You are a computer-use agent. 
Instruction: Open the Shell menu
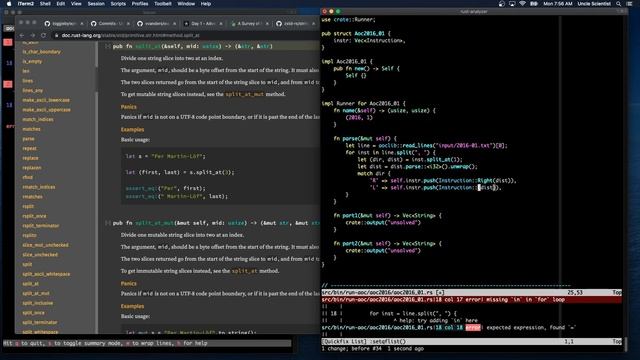[x=45, y=4]
